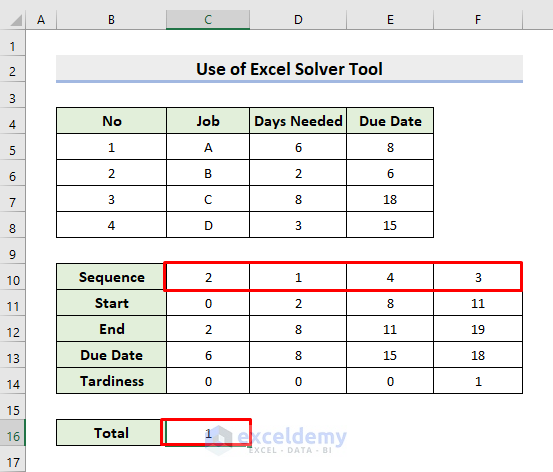Select Days Needed cell for job B
The width and height of the screenshot is (553, 472).
click(x=298, y=173)
